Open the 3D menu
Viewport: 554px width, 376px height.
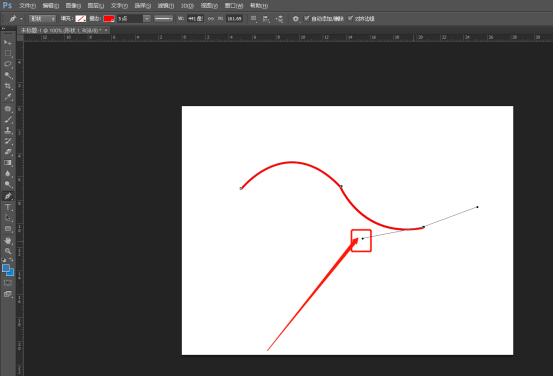point(187,6)
